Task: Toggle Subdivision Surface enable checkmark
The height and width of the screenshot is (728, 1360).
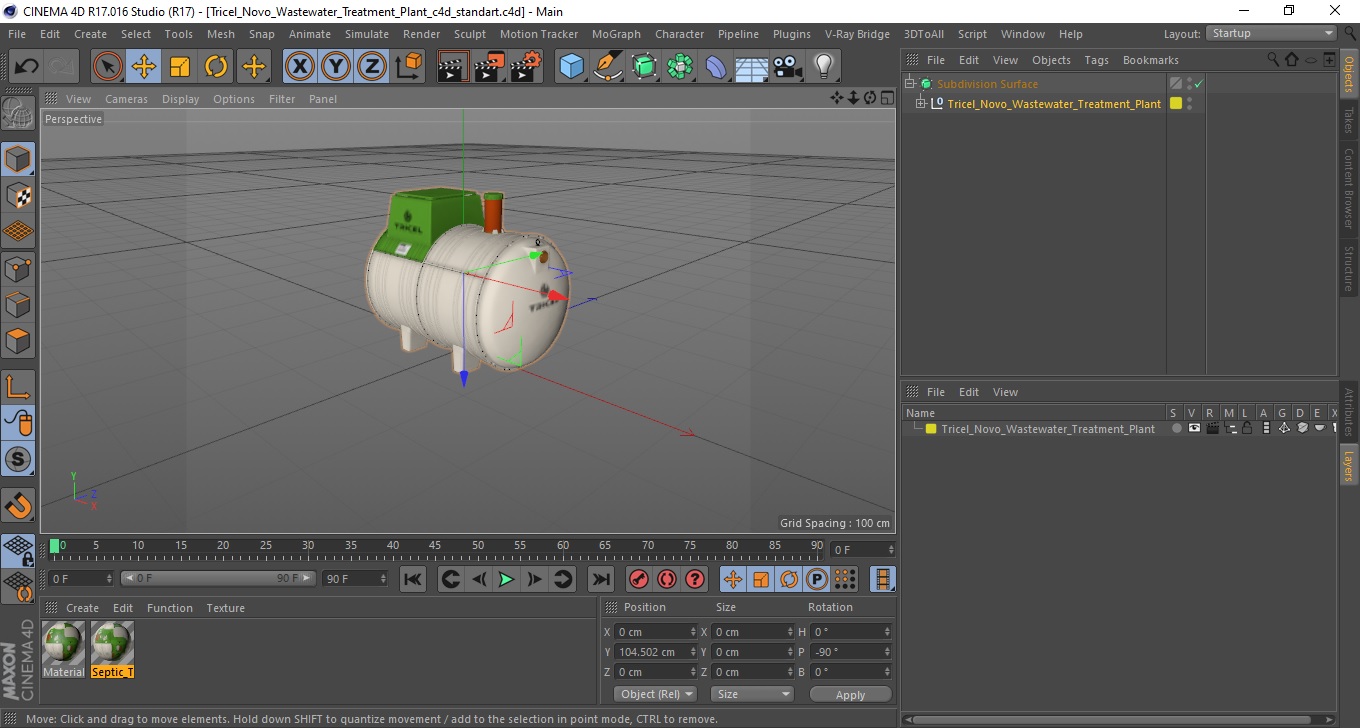Action: (x=1198, y=84)
